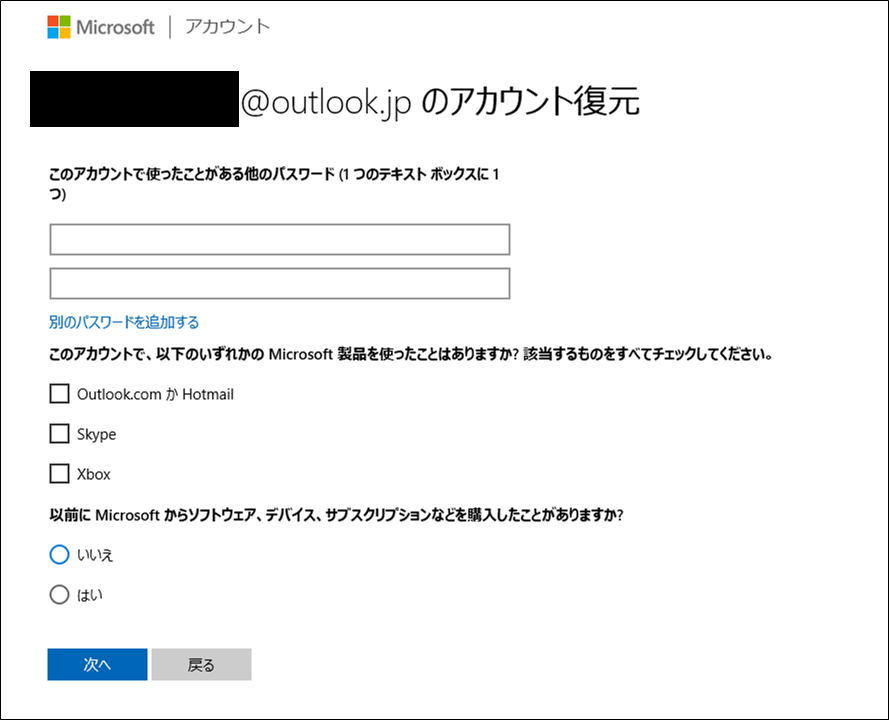Focus the second previous password text box
This screenshot has width=889, height=720.
point(280,283)
